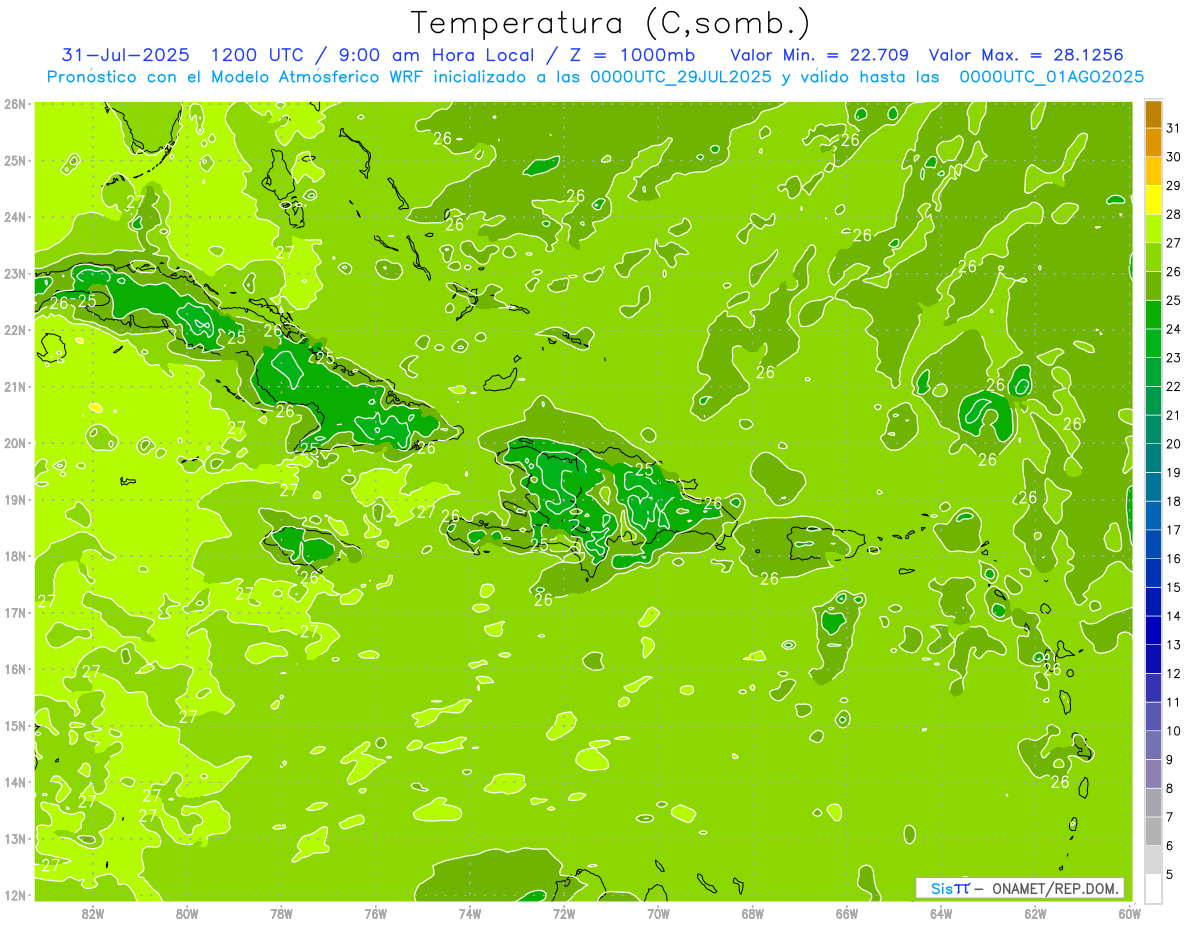Click the 19N latitude axis label

coord(15,500)
